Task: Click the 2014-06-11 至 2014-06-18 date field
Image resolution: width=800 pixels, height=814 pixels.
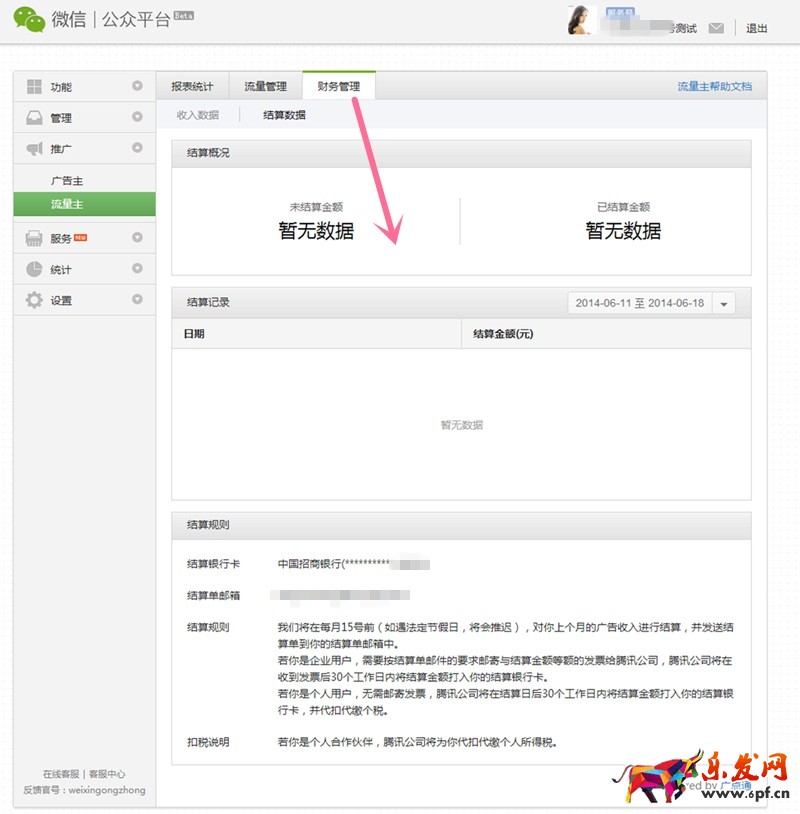Action: [639, 303]
